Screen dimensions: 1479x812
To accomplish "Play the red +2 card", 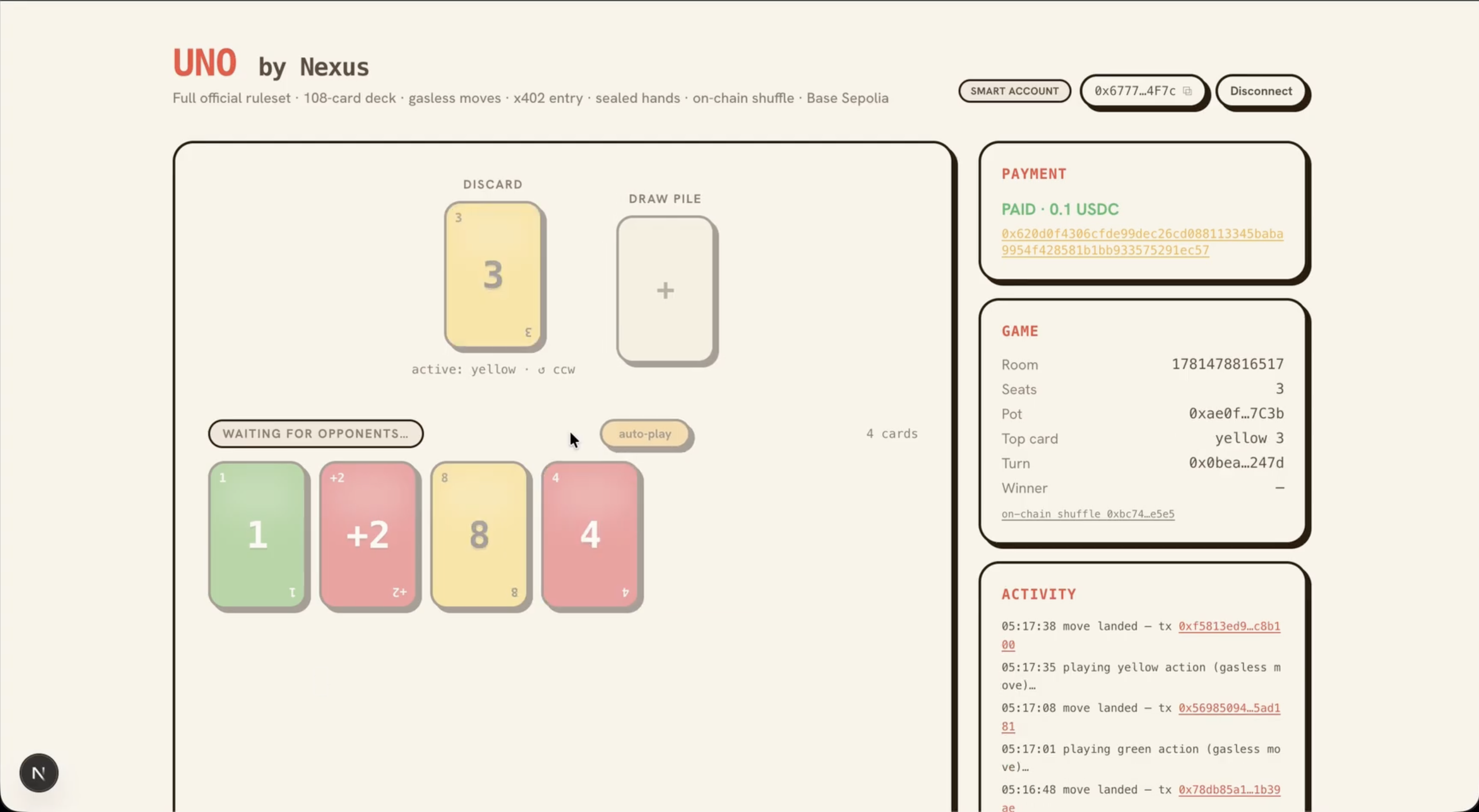I will click(368, 534).
